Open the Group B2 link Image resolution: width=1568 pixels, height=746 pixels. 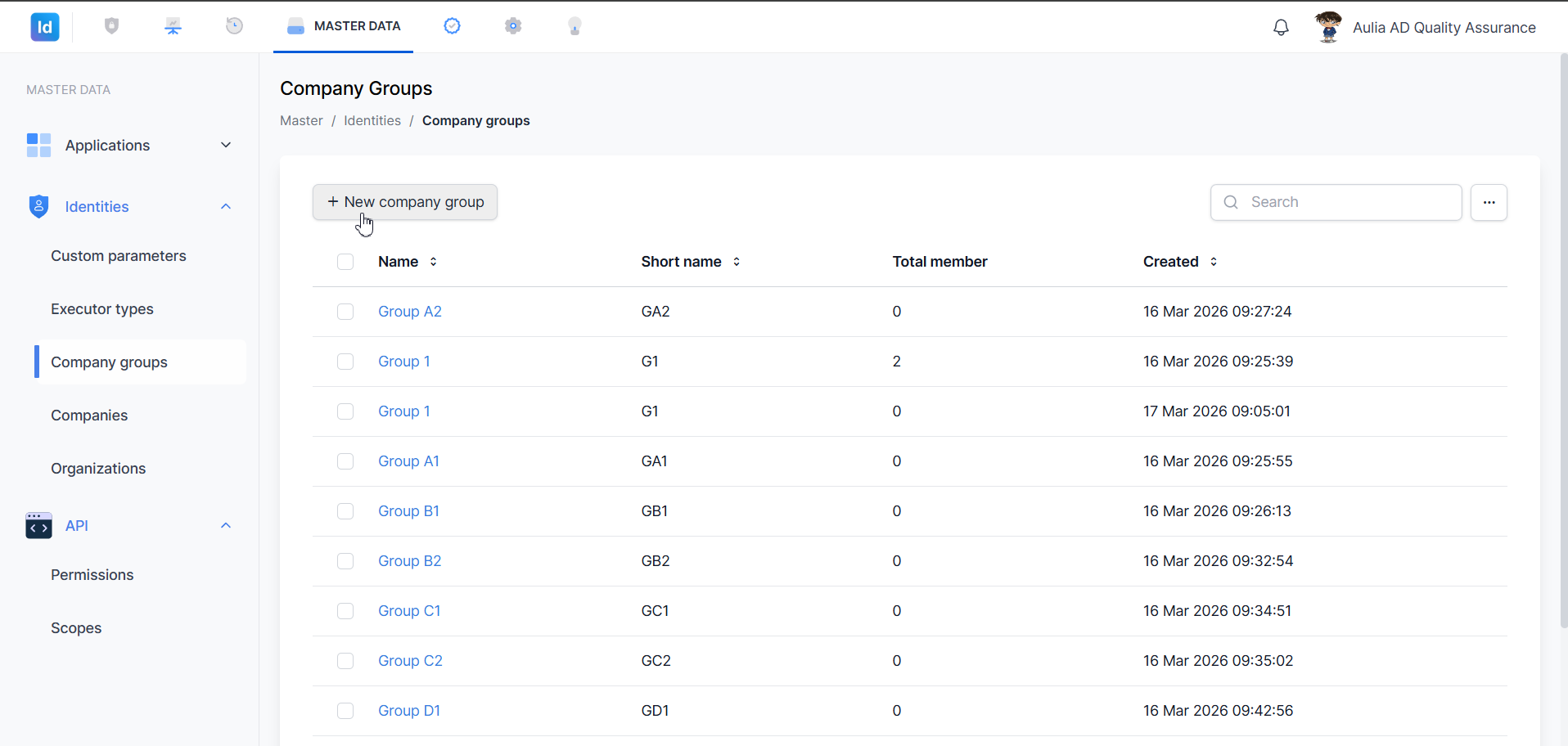point(409,561)
